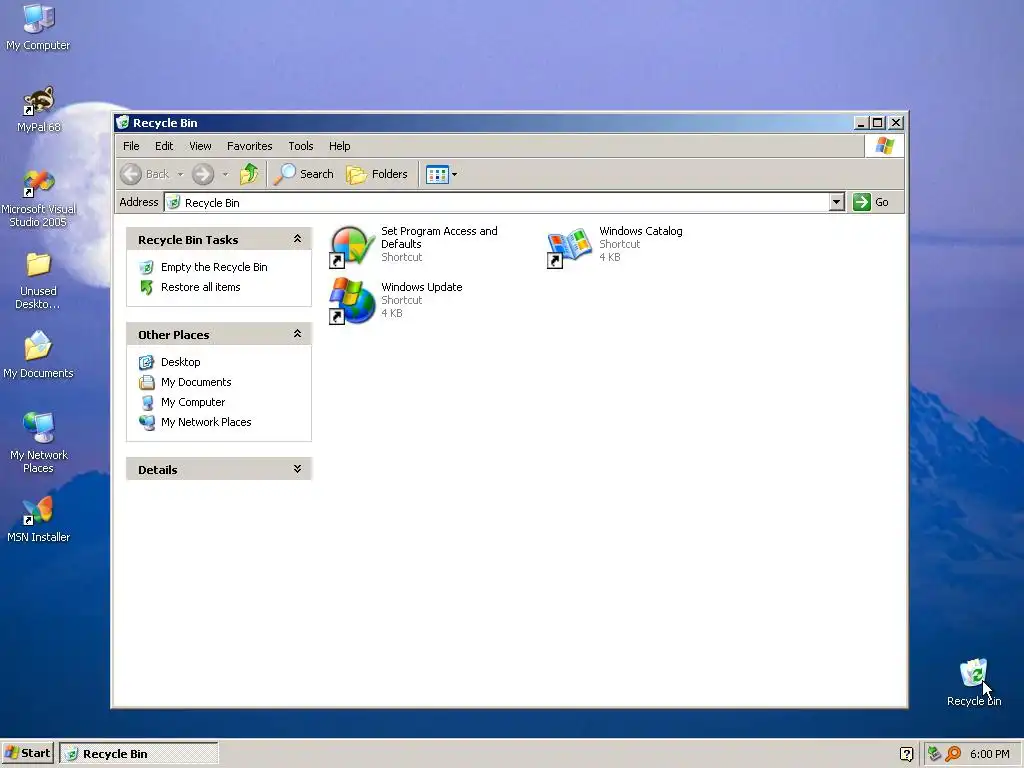This screenshot has width=1024, height=768.
Task: Click the Back arrow toolbar button
Action: coord(145,174)
